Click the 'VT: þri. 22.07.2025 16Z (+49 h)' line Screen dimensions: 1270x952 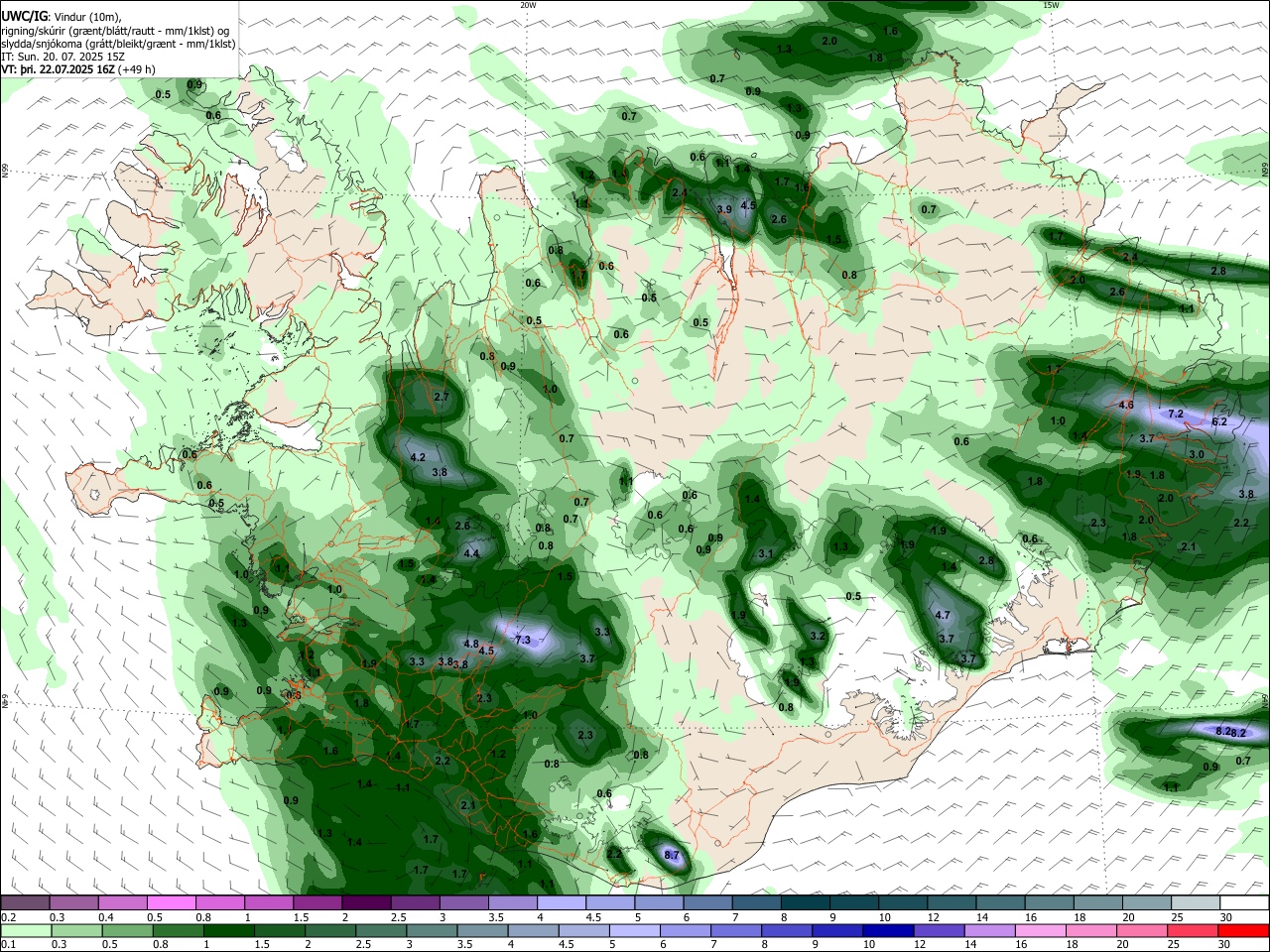[78, 69]
